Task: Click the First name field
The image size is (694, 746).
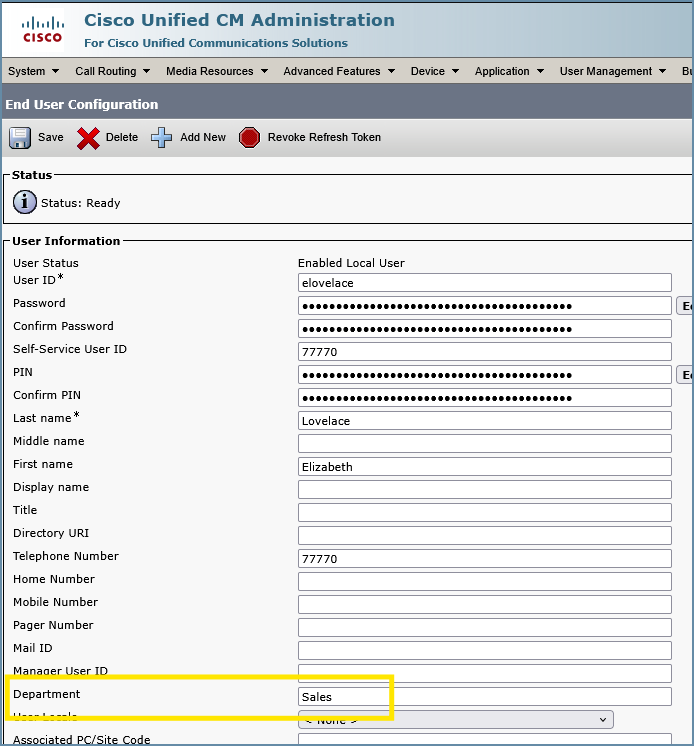Action: pyautogui.click(x=485, y=467)
